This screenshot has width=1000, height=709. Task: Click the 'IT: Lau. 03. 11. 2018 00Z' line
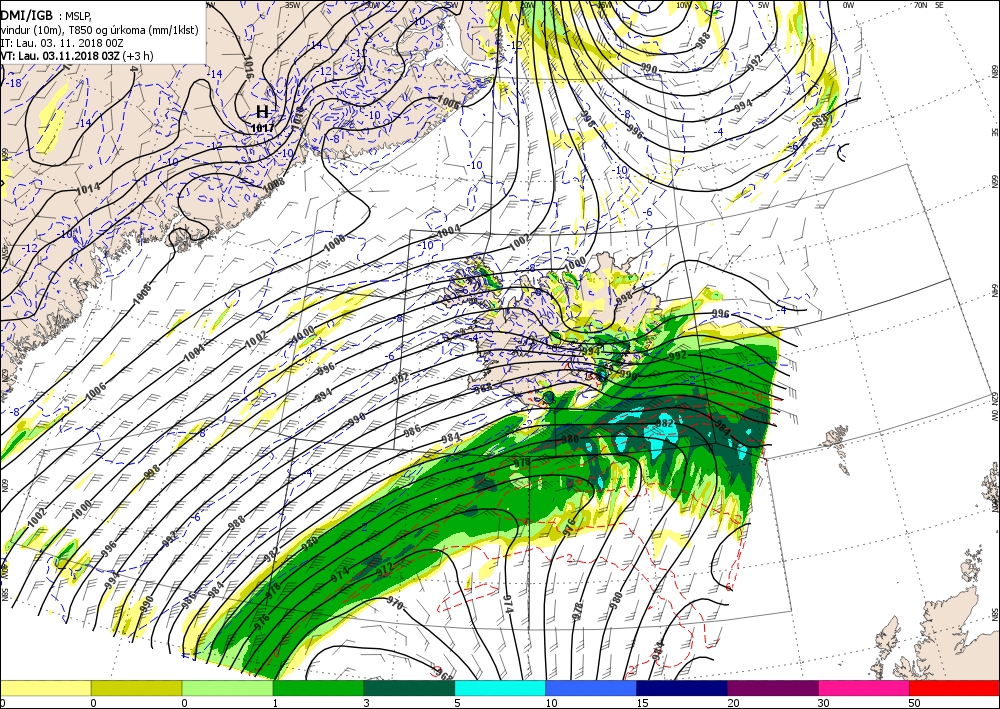(x=62, y=43)
